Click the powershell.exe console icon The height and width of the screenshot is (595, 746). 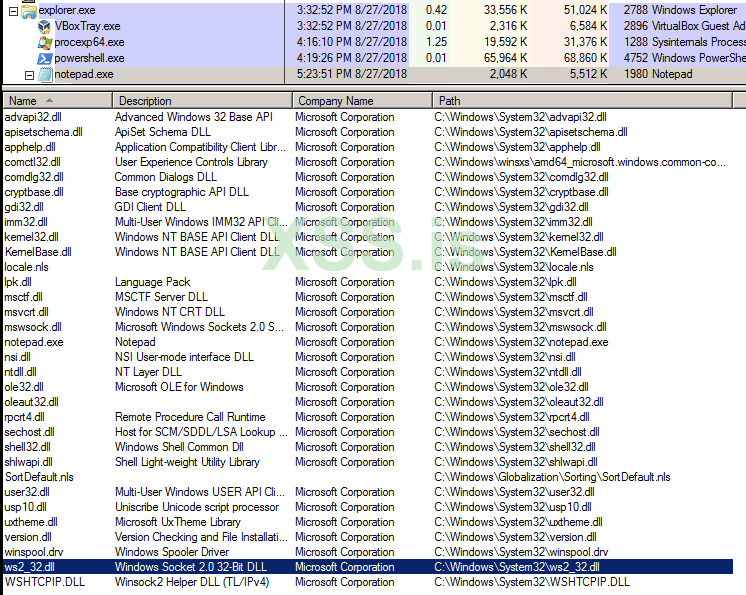[x=45, y=59]
